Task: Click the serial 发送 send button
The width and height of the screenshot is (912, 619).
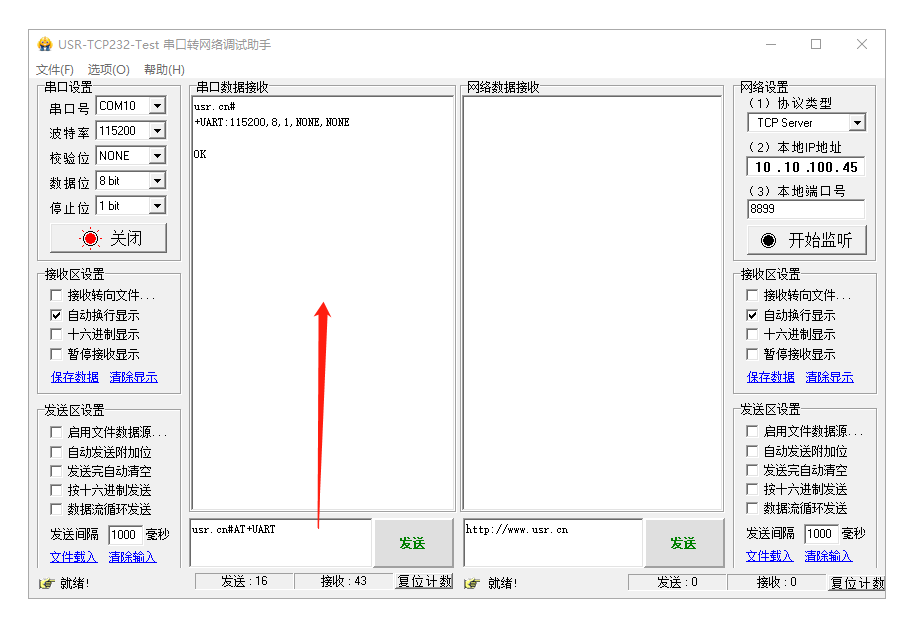Action: coord(413,543)
